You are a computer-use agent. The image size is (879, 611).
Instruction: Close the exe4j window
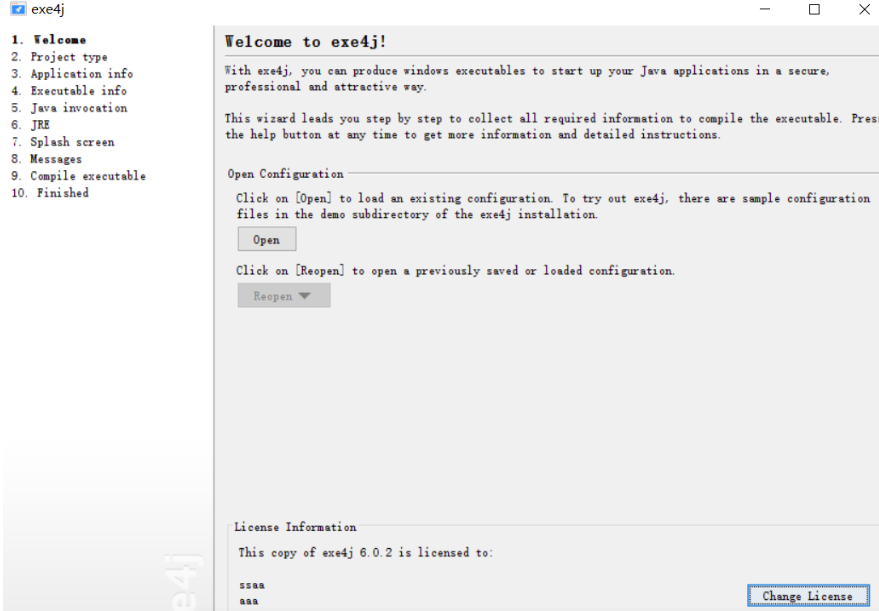864,10
